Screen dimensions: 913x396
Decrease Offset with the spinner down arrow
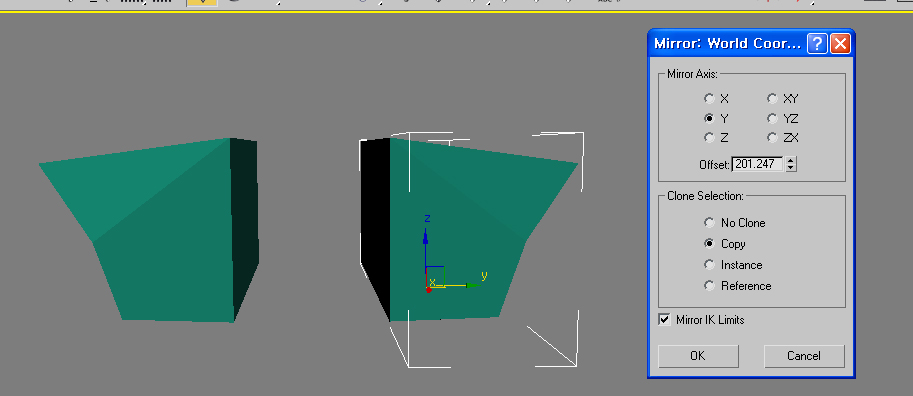pyautogui.click(x=790, y=168)
